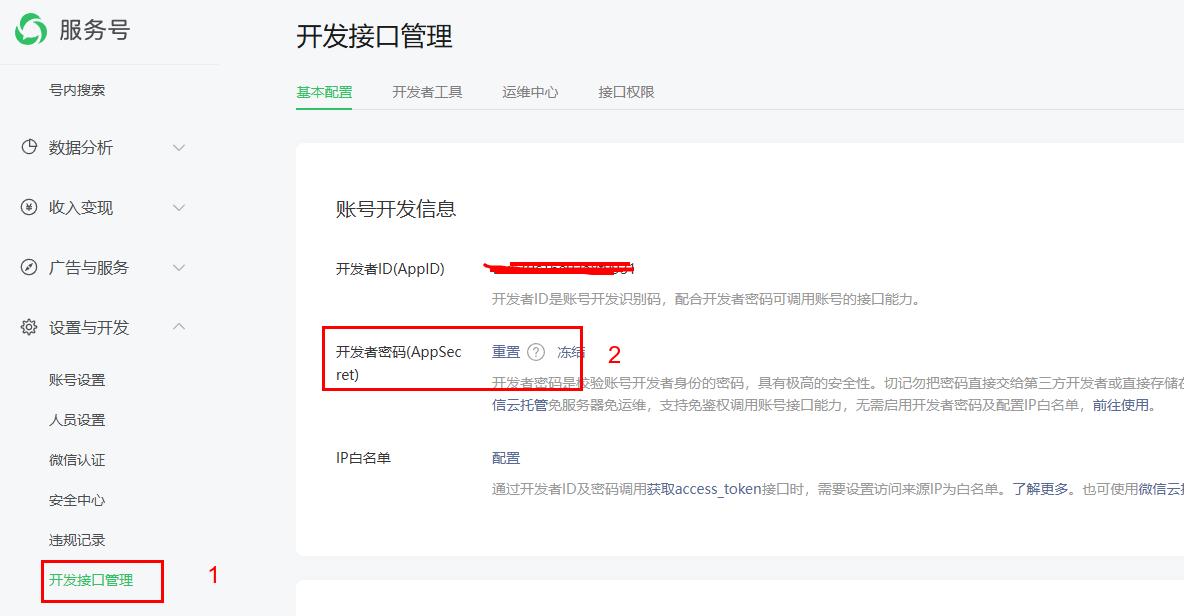Viewport: 1184px width, 616px height.
Task: Open 账号设置 in the sidebar
Action: [x=77, y=380]
